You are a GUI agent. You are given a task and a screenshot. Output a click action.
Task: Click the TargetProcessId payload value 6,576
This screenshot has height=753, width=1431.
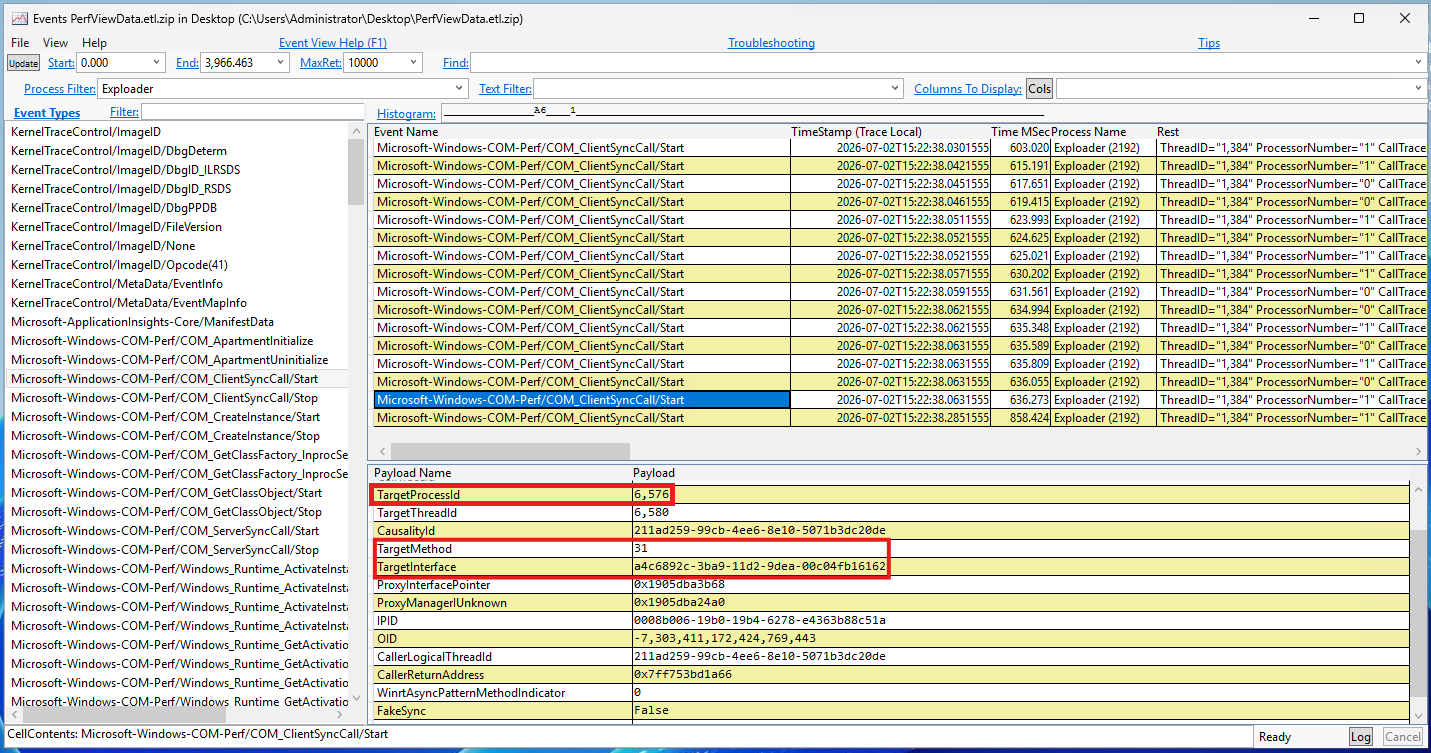tap(653, 495)
